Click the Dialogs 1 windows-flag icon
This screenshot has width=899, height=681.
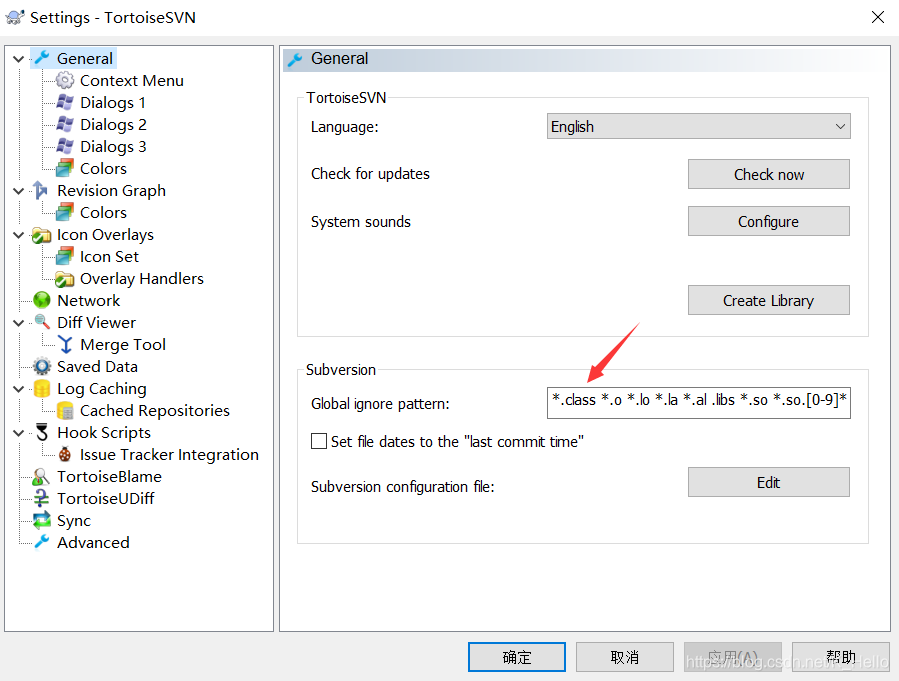point(65,103)
